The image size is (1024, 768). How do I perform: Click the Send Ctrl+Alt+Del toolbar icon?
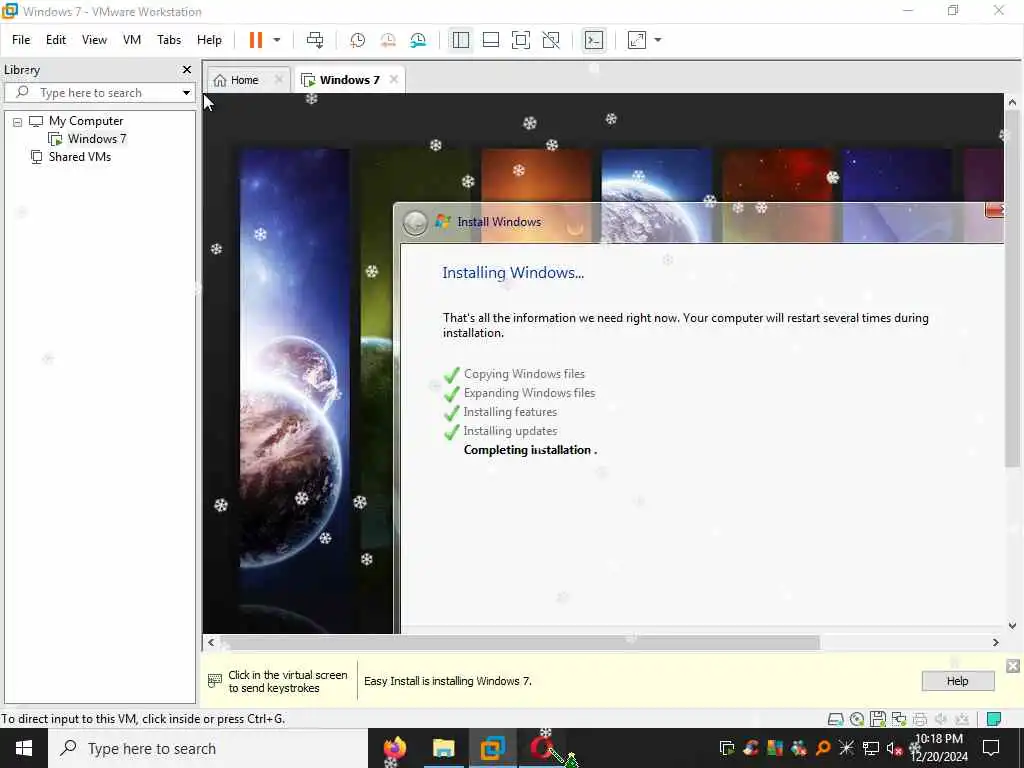point(315,40)
